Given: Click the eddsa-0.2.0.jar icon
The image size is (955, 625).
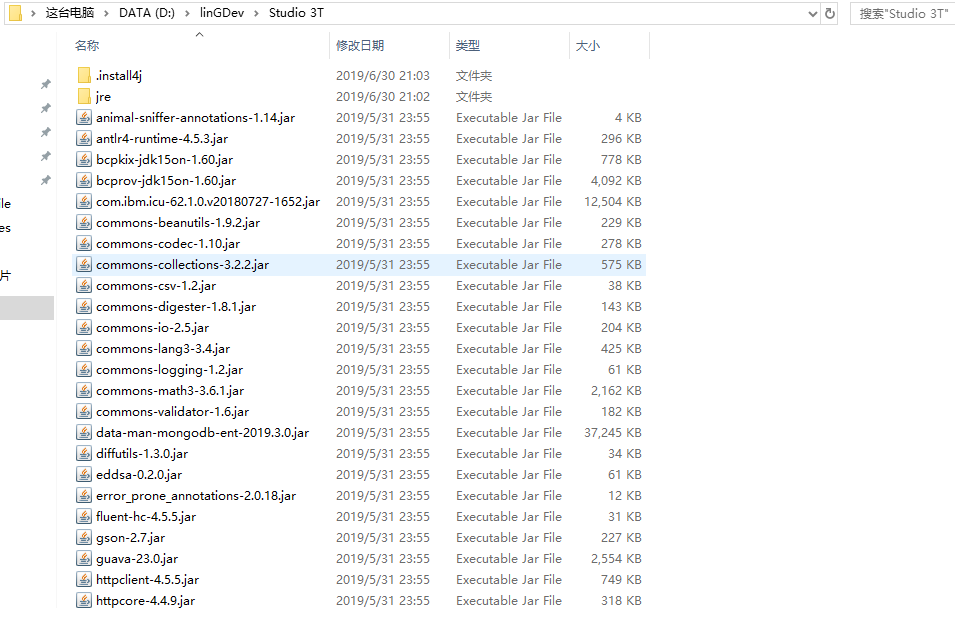Looking at the screenshot, I should click(x=84, y=475).
